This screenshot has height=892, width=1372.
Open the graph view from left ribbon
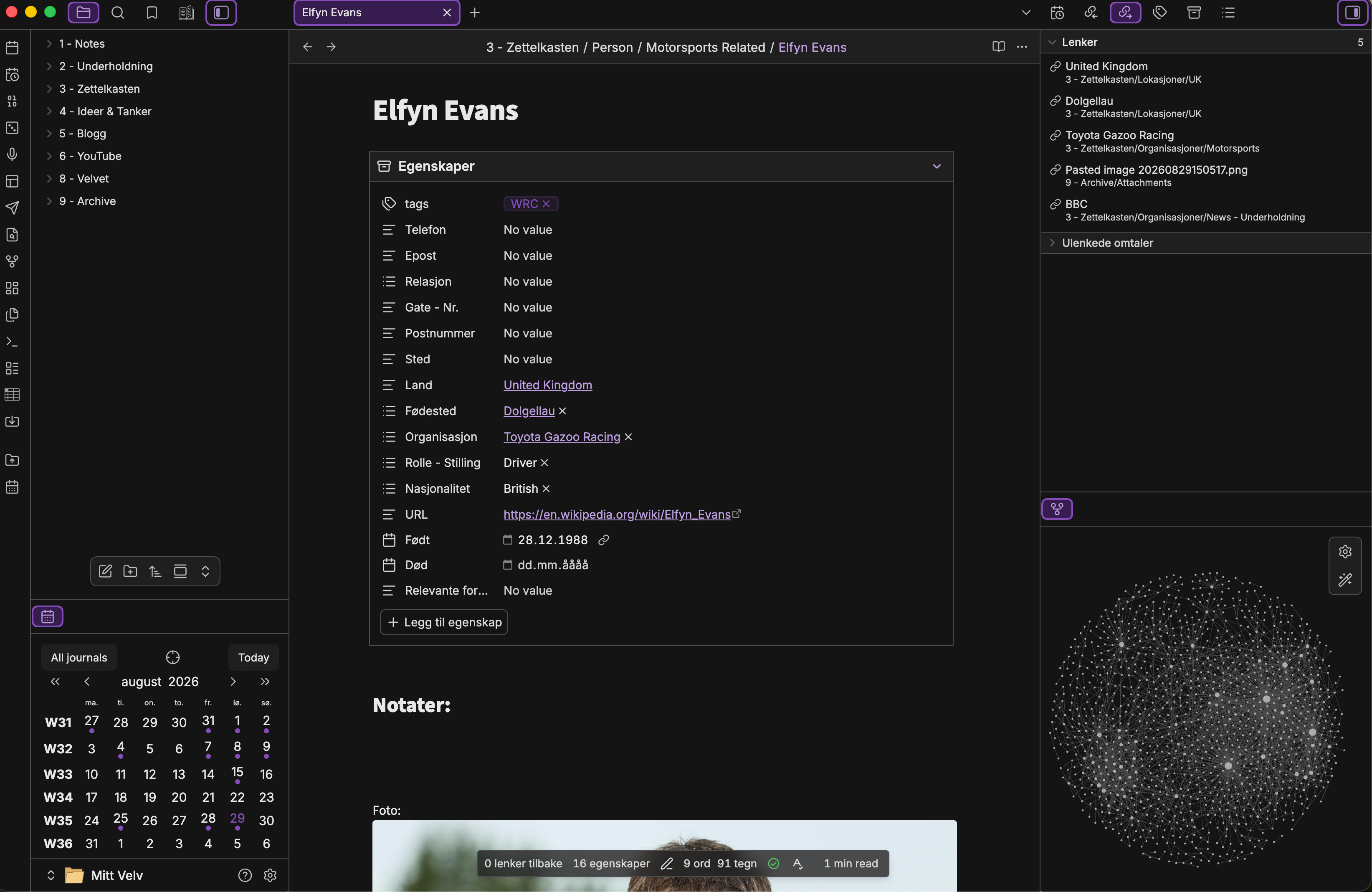[12, 261]
